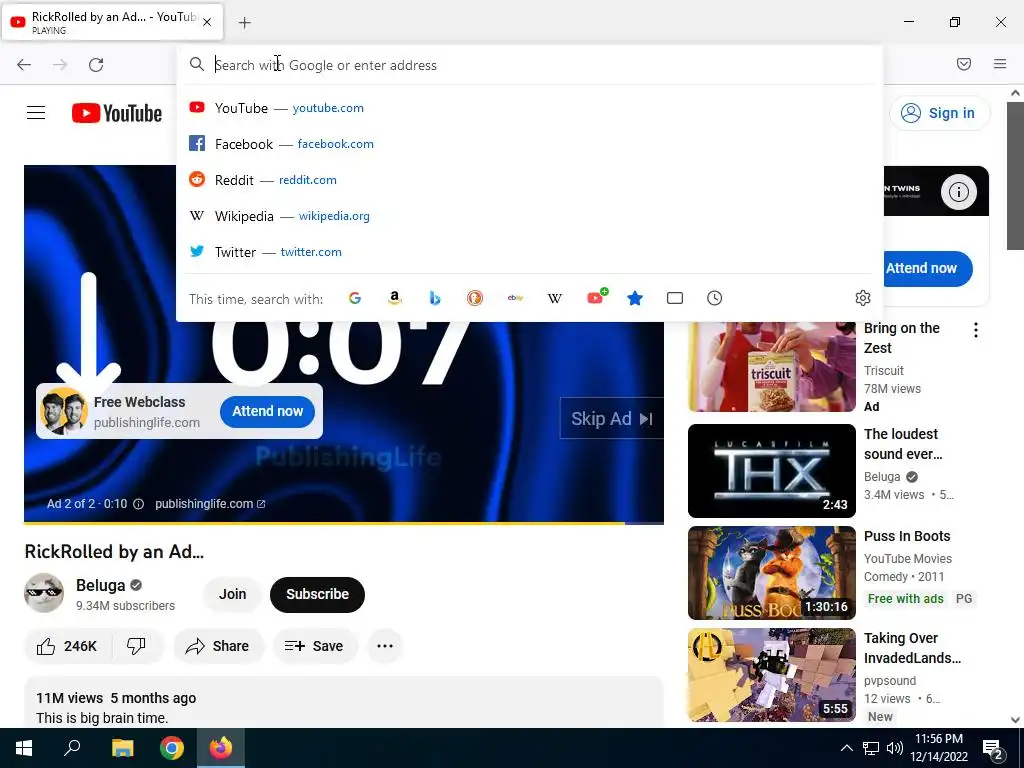The image size is (1024, 768).
Task: Open Windows Start menu
Action: [24, 748]
